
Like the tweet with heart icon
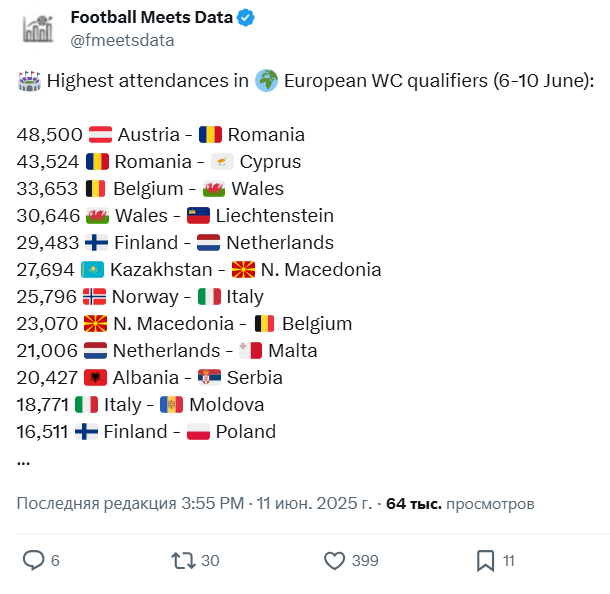coord(335,561)
